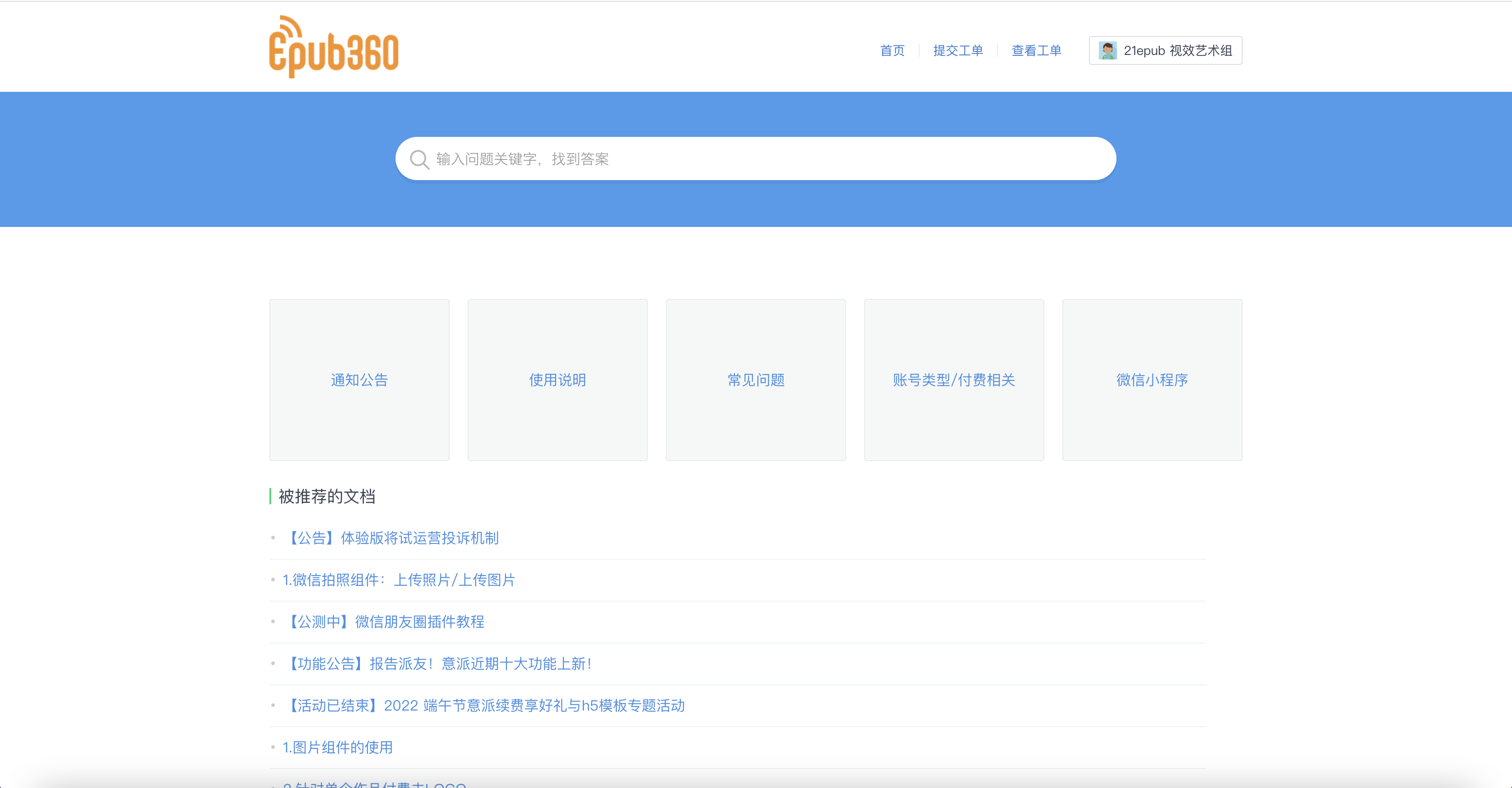The height and width of the screenshot is (788, 1512).
Task: Open 提交工单 in the top navigation
Action: [958, 50]
